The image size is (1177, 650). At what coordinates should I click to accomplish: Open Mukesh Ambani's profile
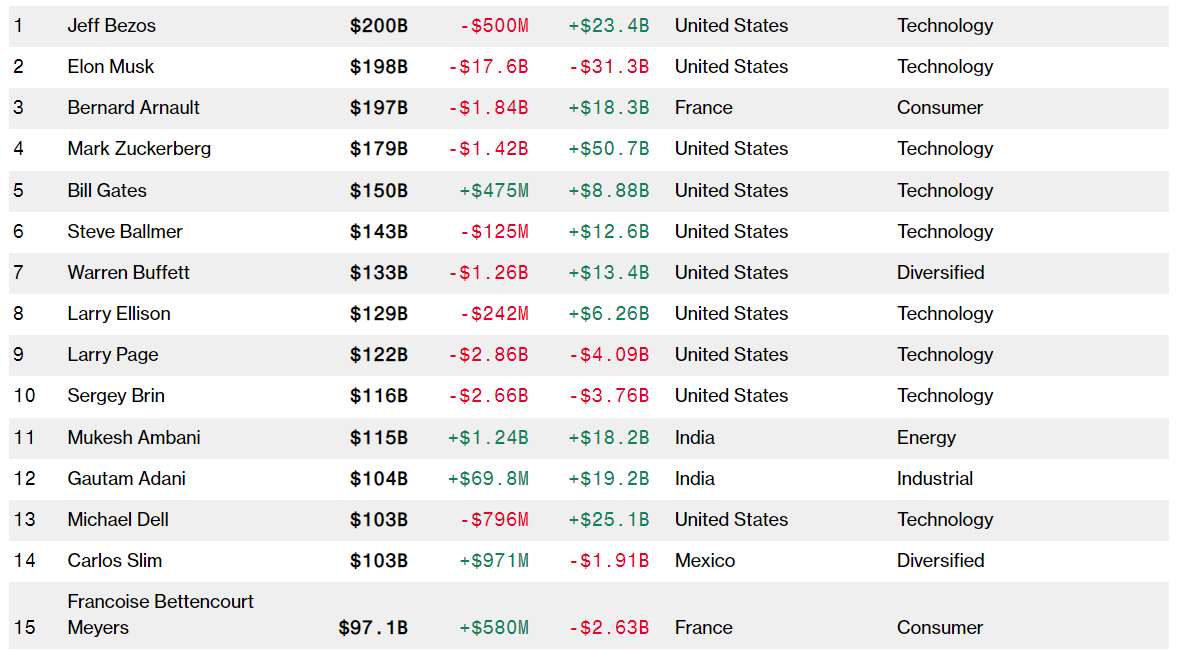coord(134,437)
